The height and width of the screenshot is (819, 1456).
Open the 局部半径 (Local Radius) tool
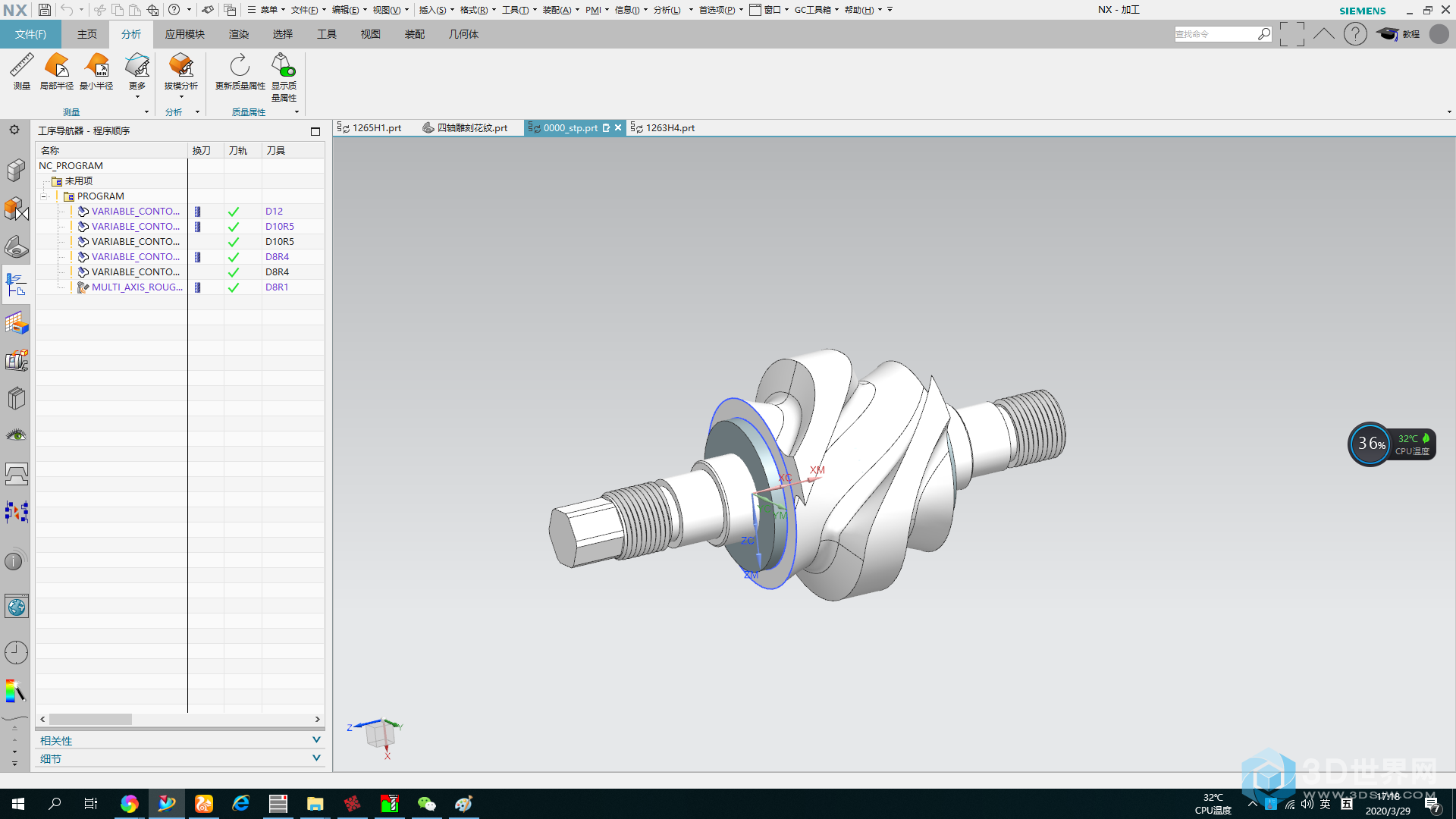(57, 71)
